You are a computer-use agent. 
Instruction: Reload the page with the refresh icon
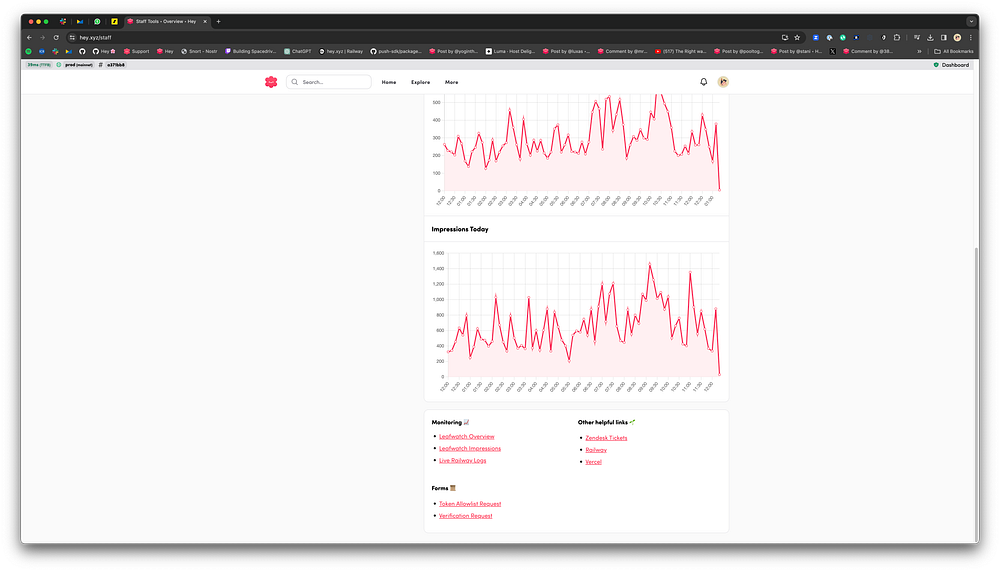[56, 38]
